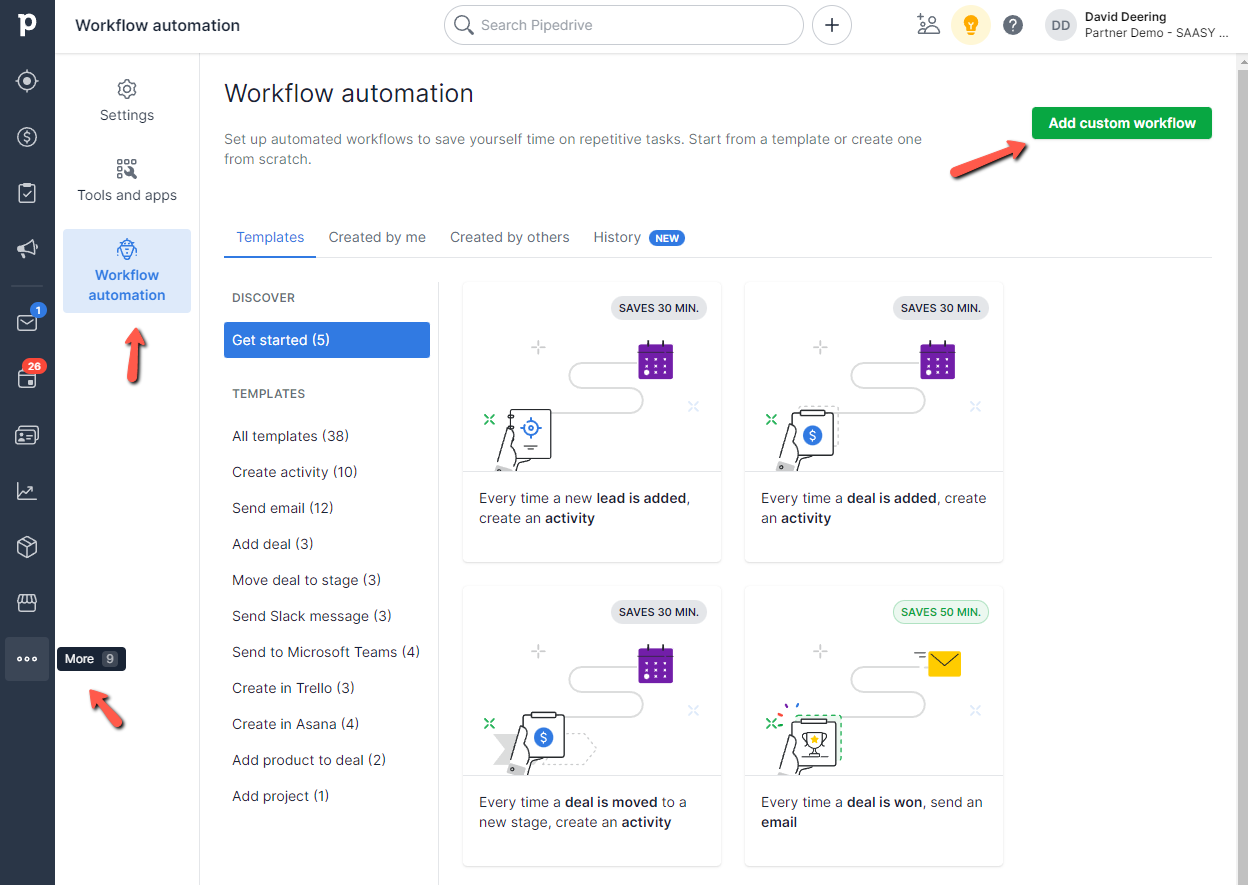Open Insights chart icon in sidebar
Screen dimensions: 1248x885
[27, 491]
